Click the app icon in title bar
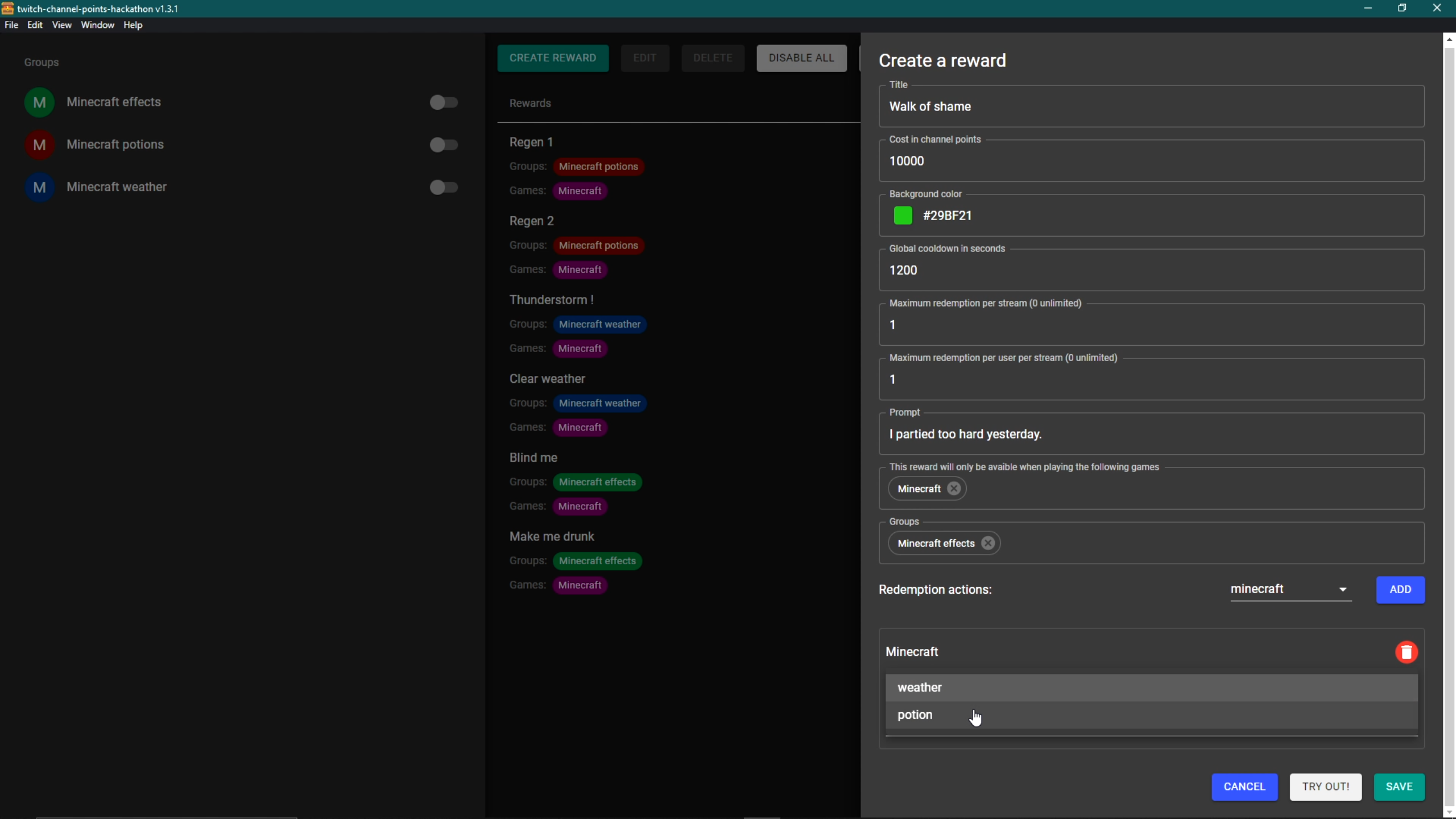The height and width of the screenshot is (819, 1456). 7,8
